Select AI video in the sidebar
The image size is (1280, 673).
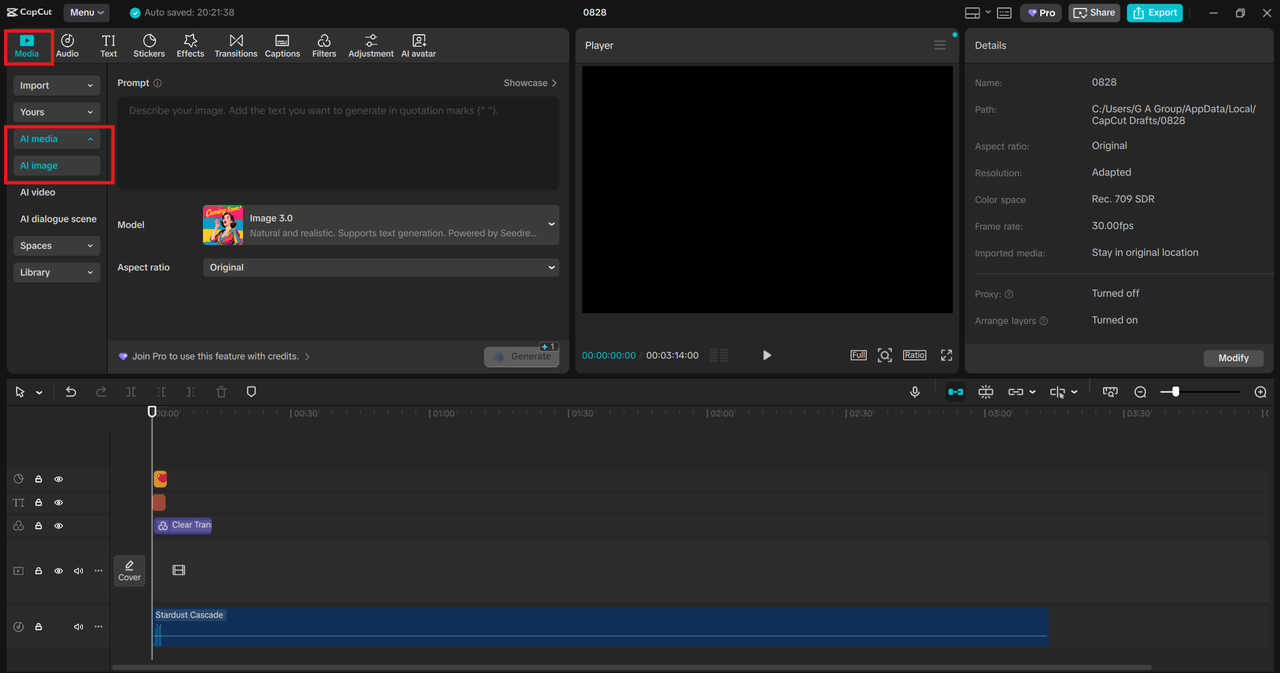tap(38, 192)
